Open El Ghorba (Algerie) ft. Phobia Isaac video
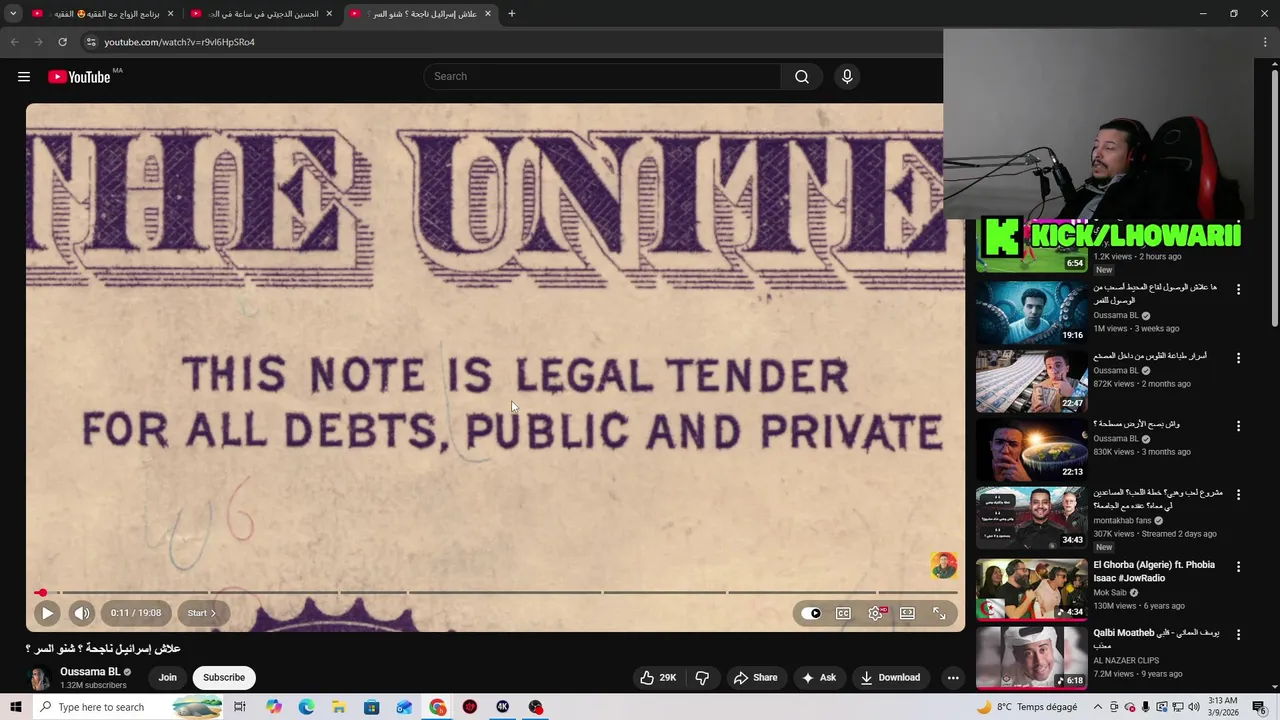The width and height of the screenshot is (1280, 720). [x=1154, y=571]
